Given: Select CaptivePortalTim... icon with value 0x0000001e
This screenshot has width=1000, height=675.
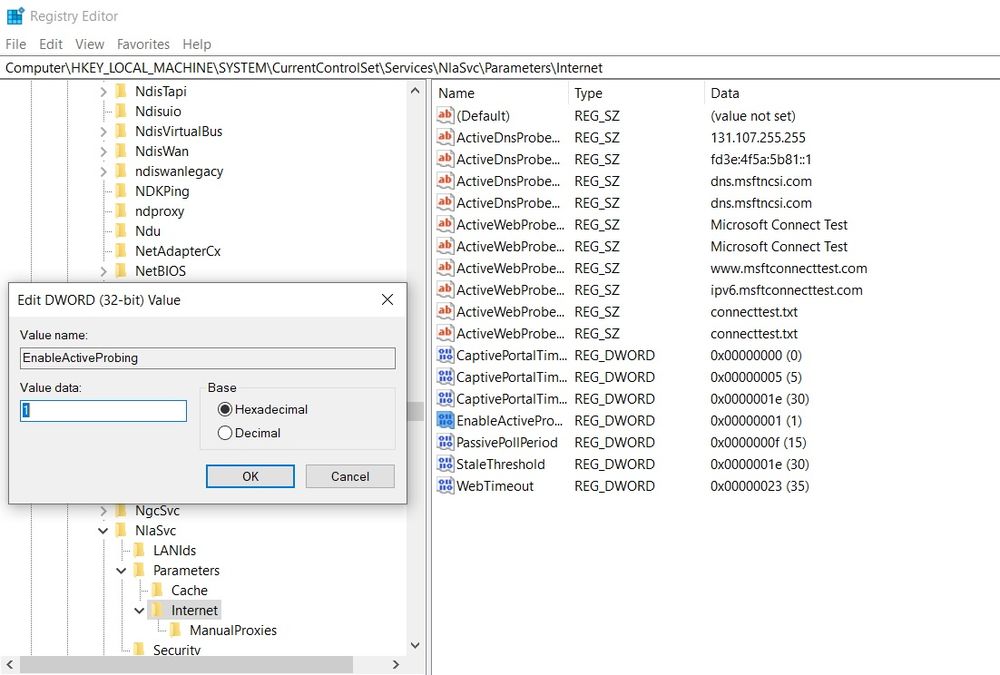Looking at the screenshot, I should pos(445,398).
